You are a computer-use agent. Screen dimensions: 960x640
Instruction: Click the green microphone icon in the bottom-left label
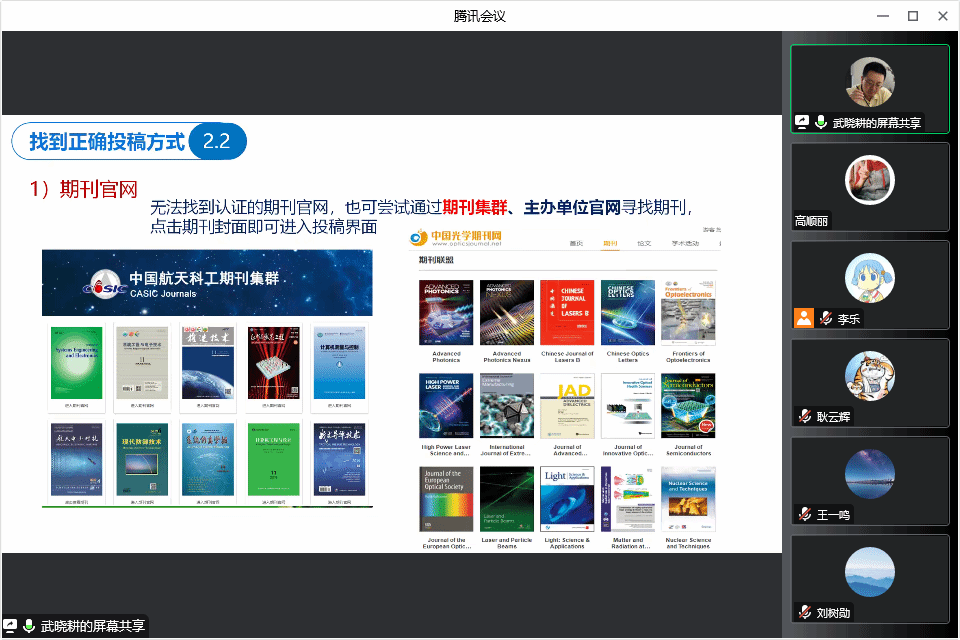coord(29,626)
